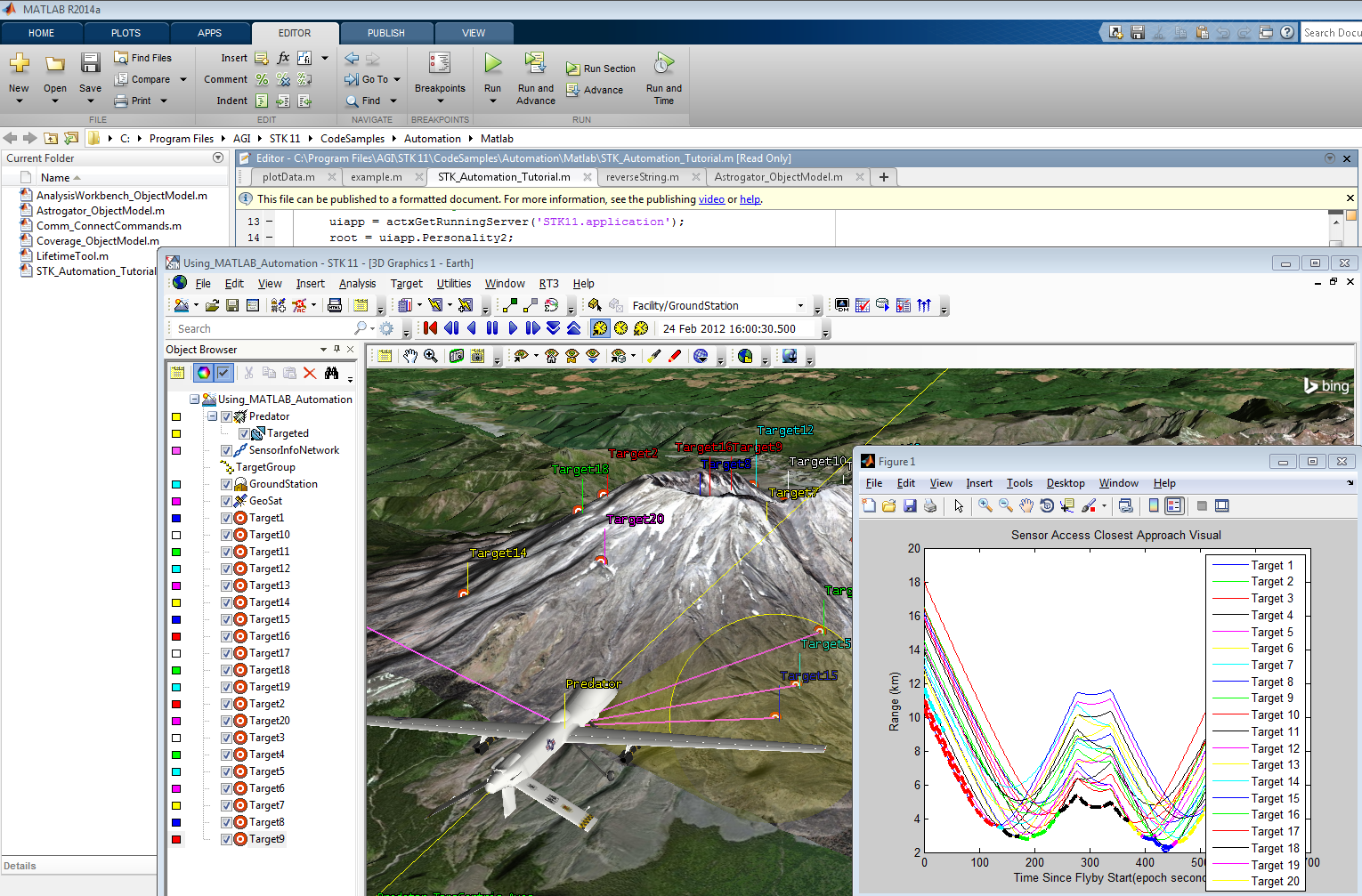Click the Find Files button
The width and height of the screenshot is (1362, 896).
click(142, 58)
